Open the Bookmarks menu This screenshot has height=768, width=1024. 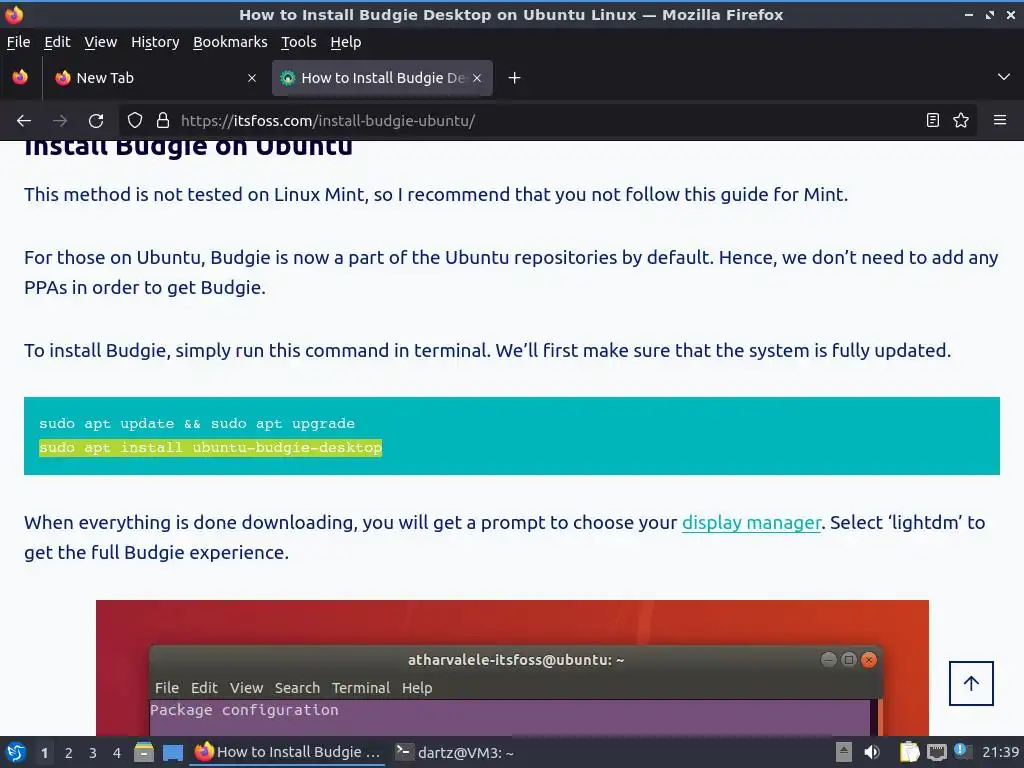tap(230, 42)
